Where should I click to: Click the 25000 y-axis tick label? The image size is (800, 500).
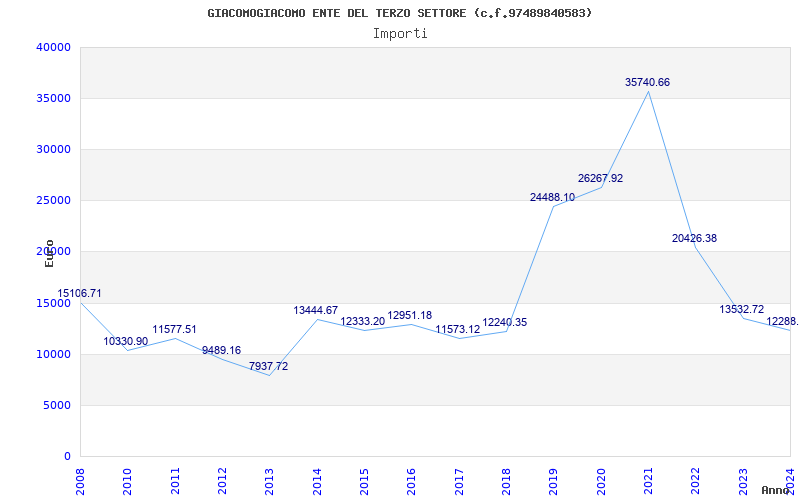tap(53, 201)
